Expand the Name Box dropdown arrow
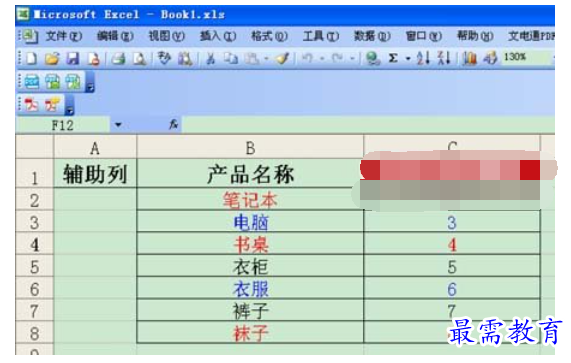This screenshot has width=571, height=363. (x=118, y=125)
